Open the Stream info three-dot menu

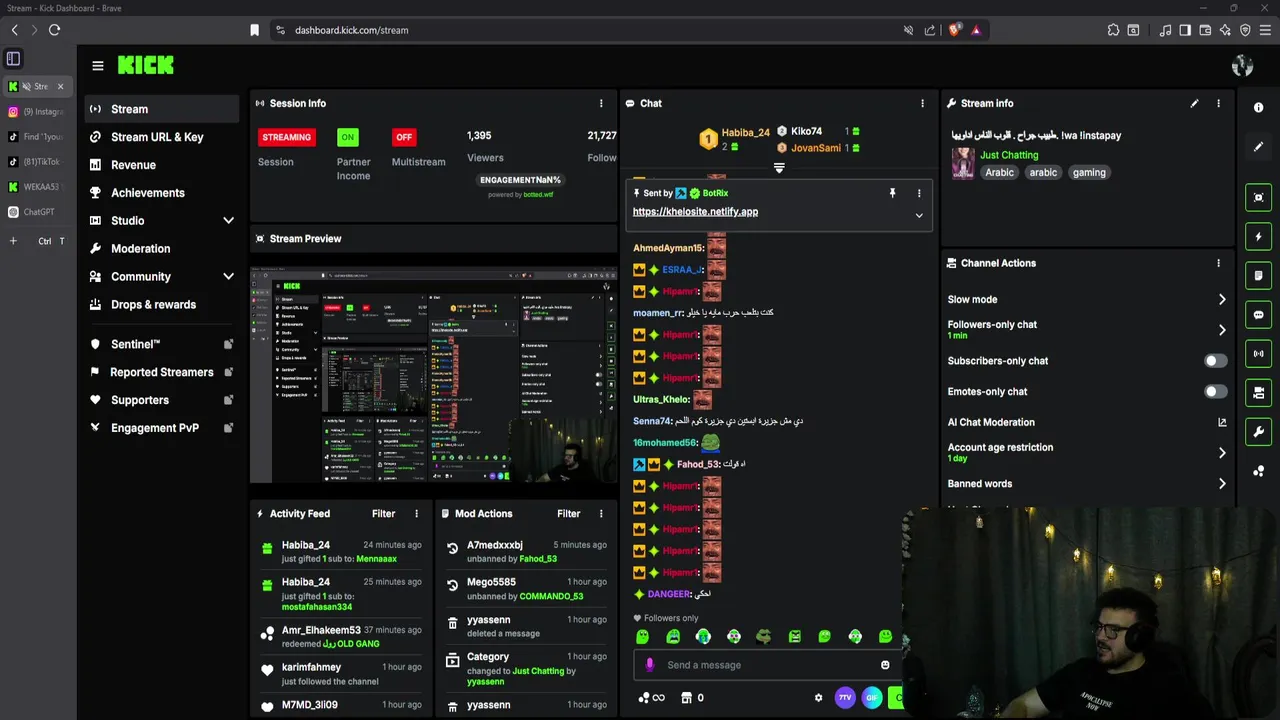coord(1218,103)
